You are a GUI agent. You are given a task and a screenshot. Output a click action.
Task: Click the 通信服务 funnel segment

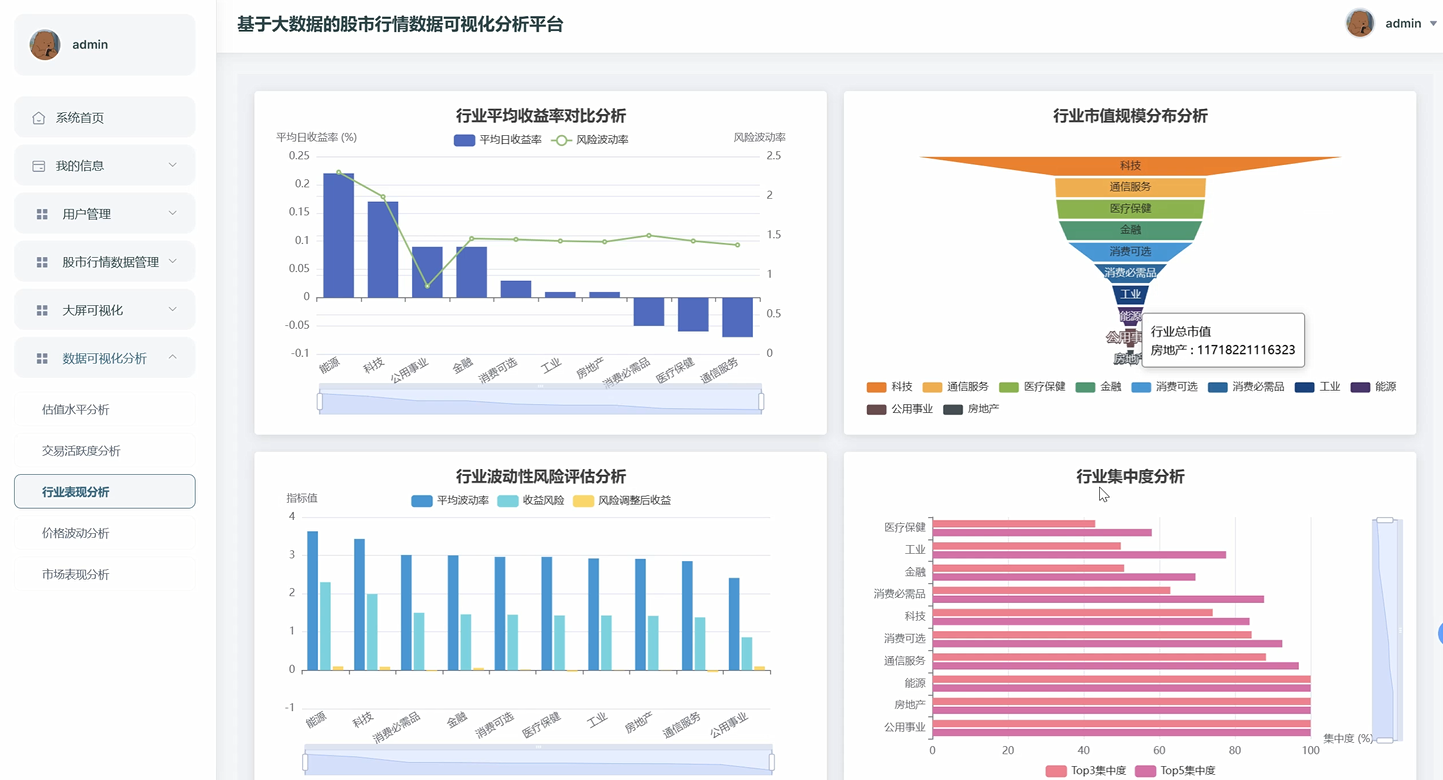click(1130, 187)
